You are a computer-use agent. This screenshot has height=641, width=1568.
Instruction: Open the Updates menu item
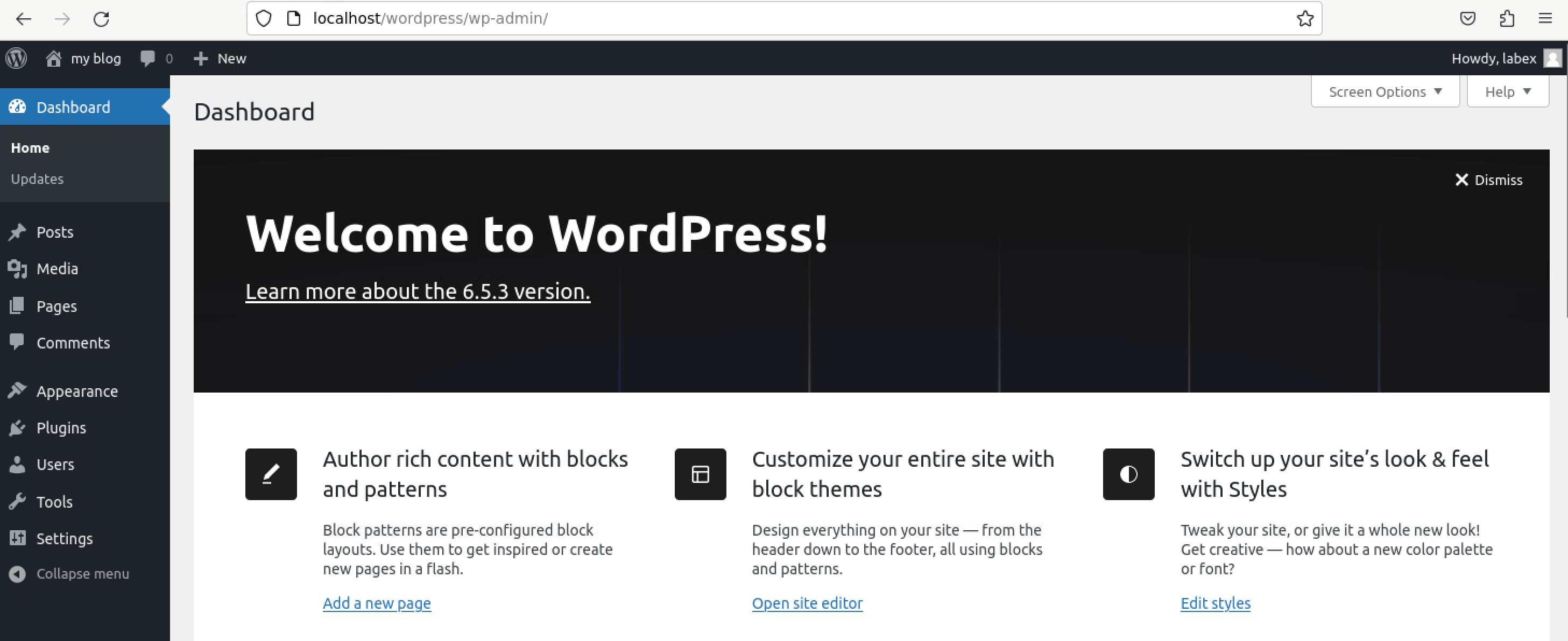pos(37,179)
